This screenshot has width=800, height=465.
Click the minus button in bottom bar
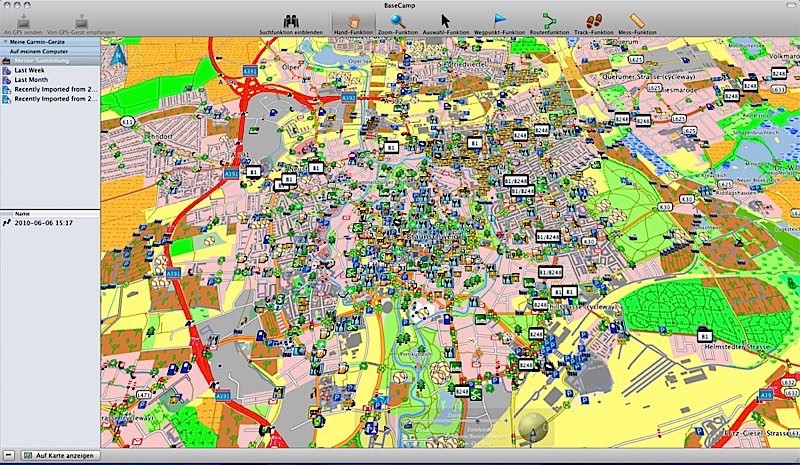8,455
